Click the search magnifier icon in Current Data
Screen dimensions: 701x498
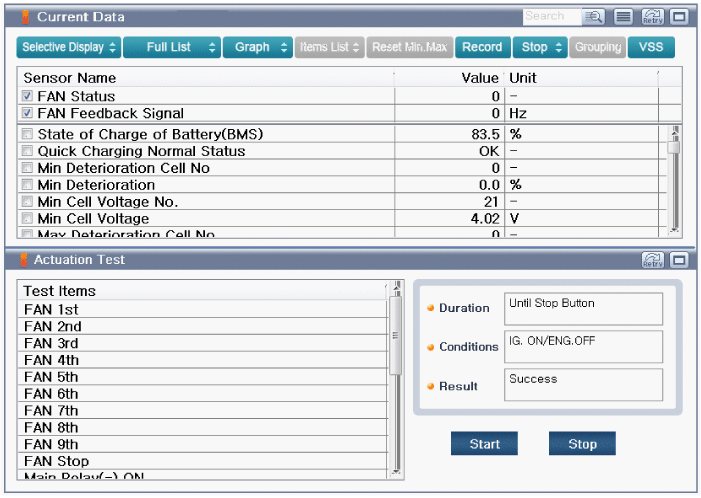pos(594,17)
